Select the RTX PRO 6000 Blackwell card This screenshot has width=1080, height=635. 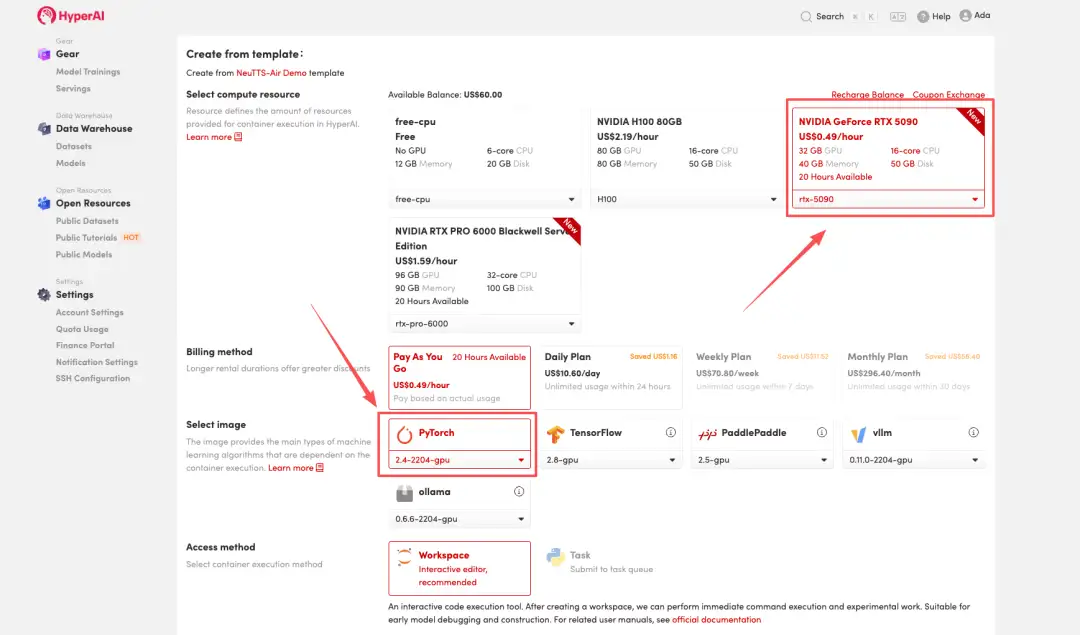(x=484, y=276)
